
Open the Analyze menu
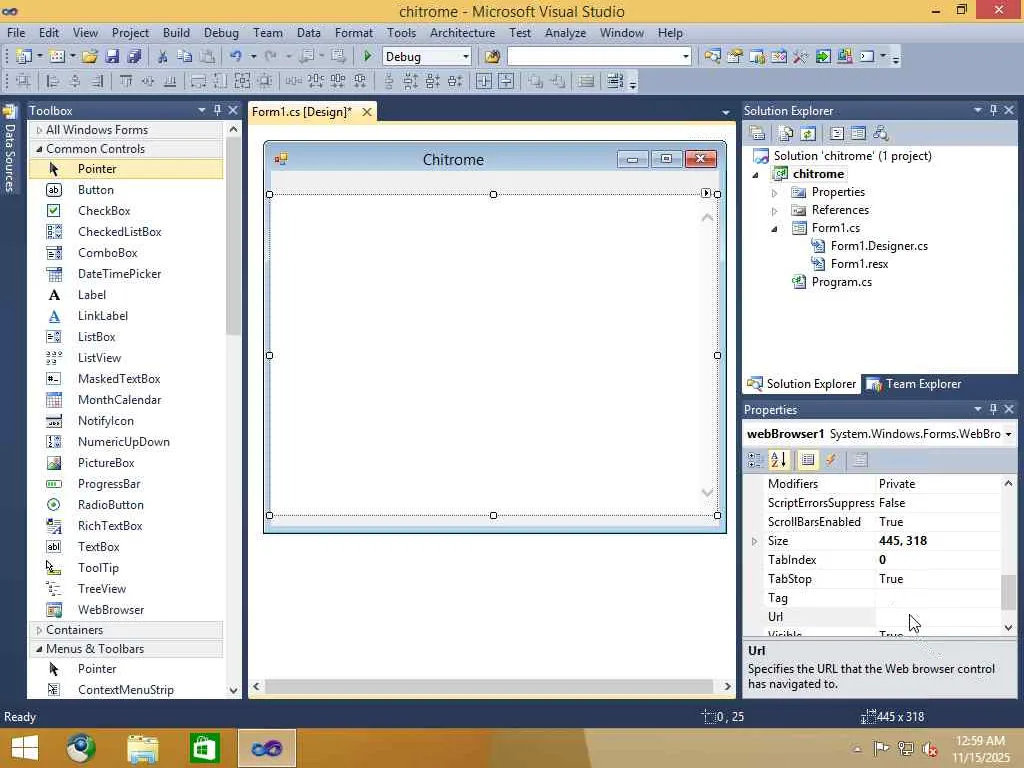click(x=566, y=33)
